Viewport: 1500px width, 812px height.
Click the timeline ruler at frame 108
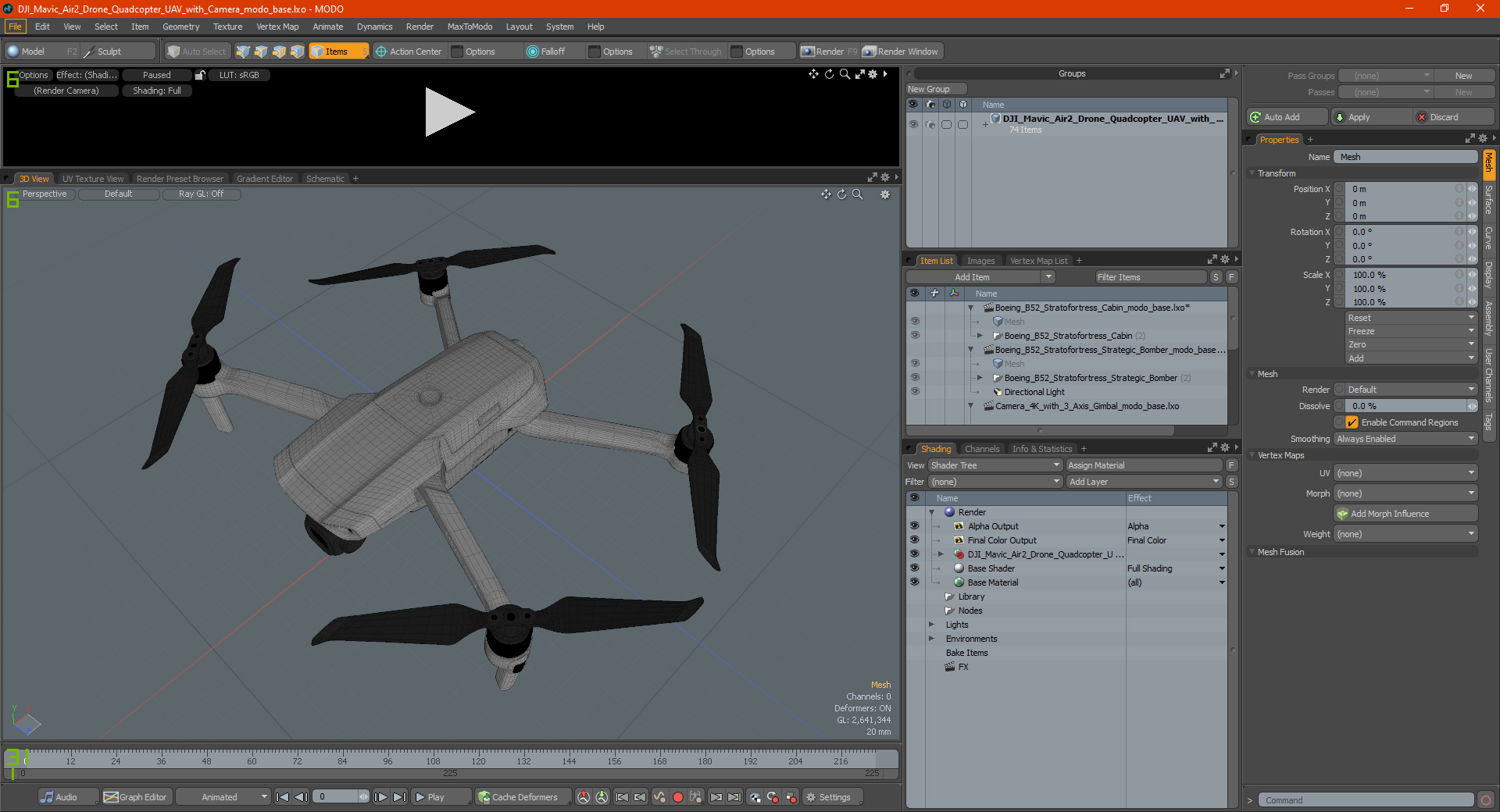point(433,760)
